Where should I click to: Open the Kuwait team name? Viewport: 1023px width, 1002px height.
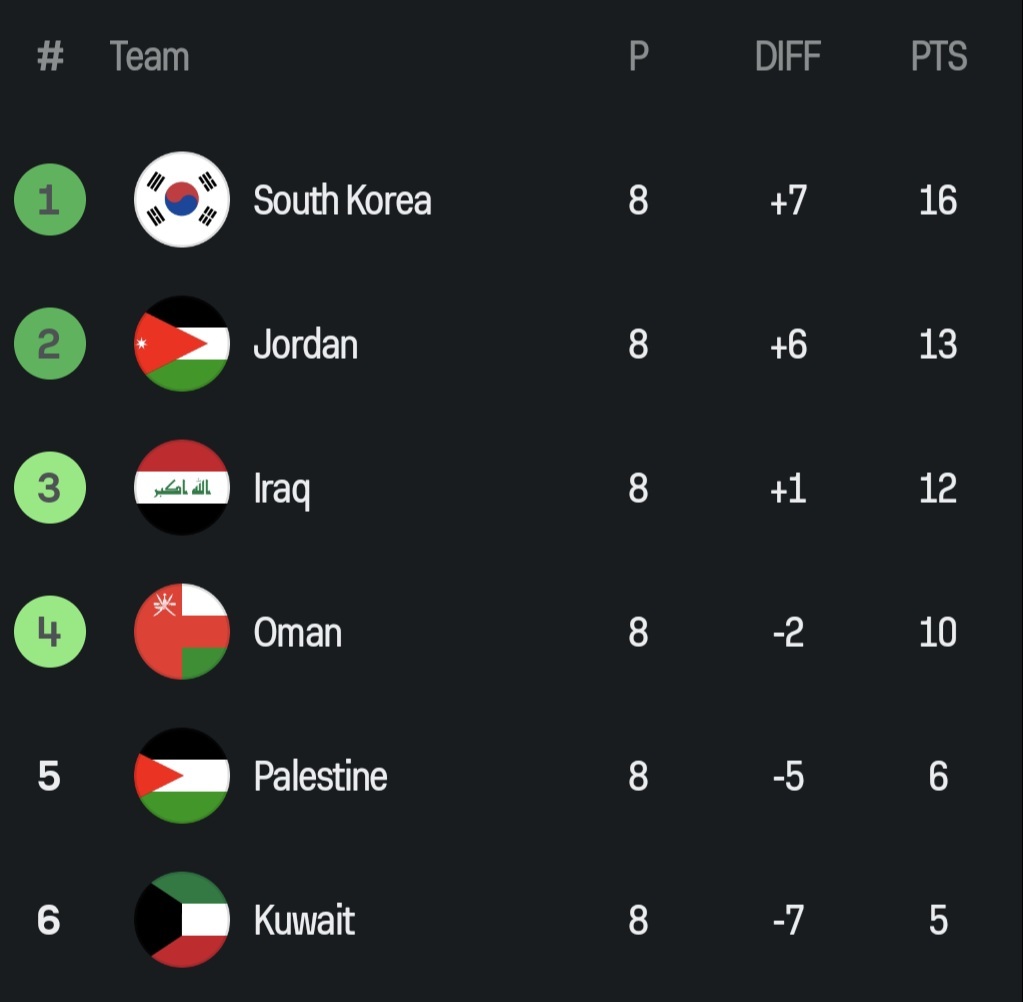coord(304,920)
